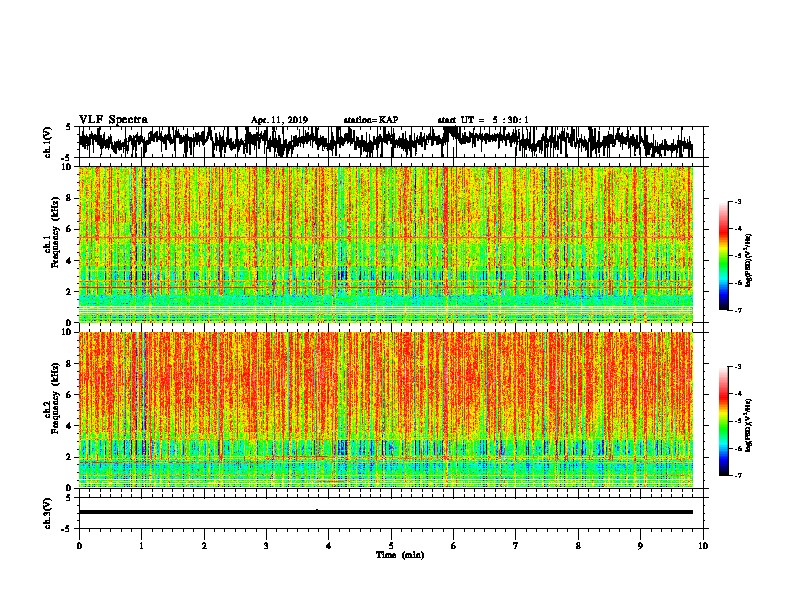Click the last time axis label "10"

(x=703, y=546)
